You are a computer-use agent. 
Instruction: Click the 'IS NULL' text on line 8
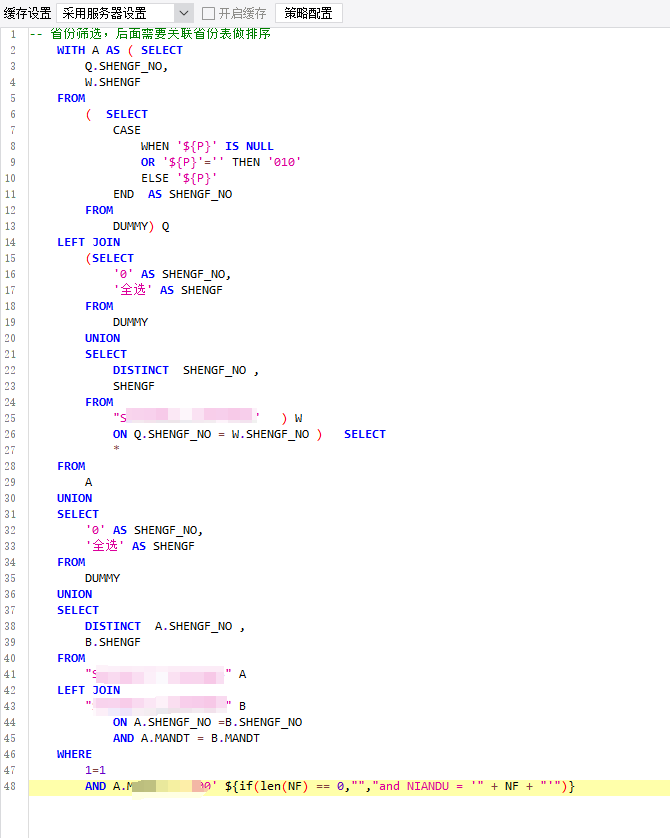[x=249, y=146]
